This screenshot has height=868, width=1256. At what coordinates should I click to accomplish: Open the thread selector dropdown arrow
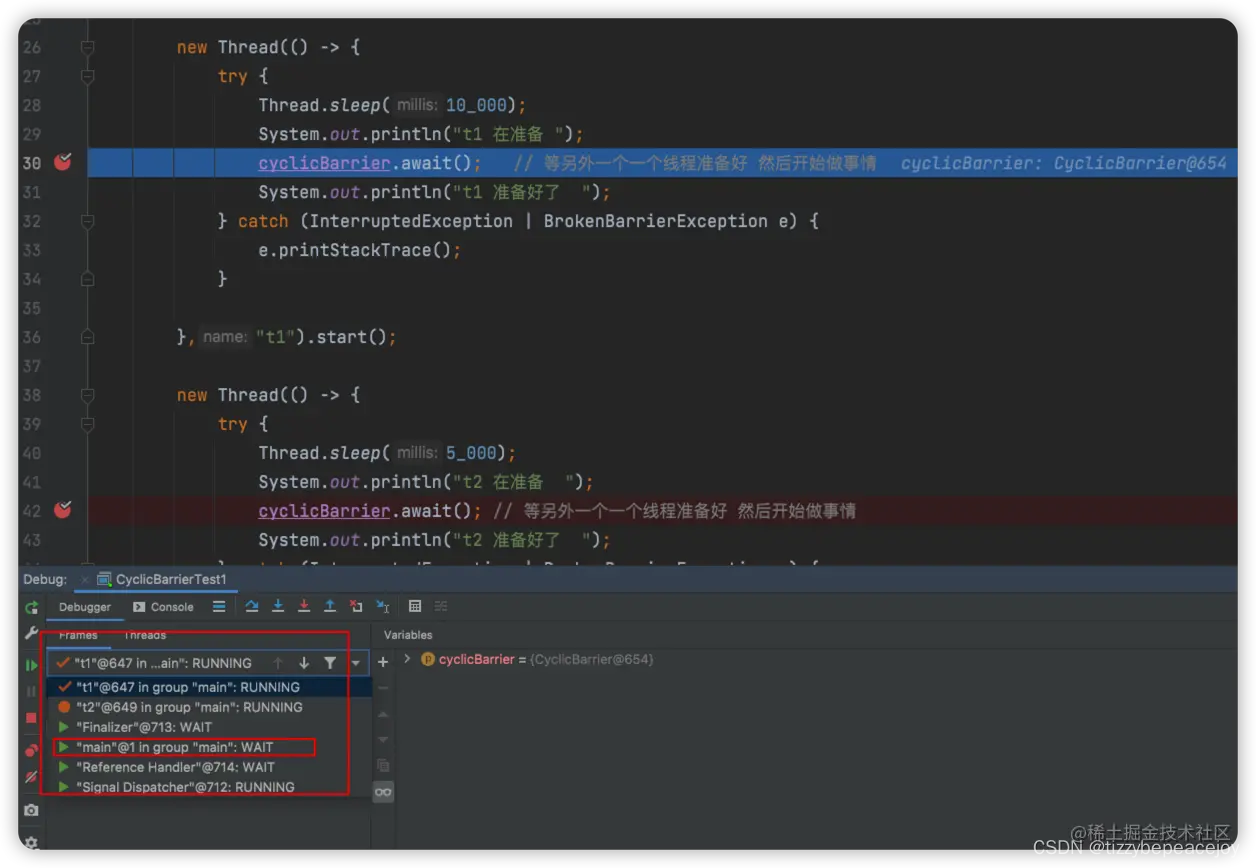[x=355, y=663]
